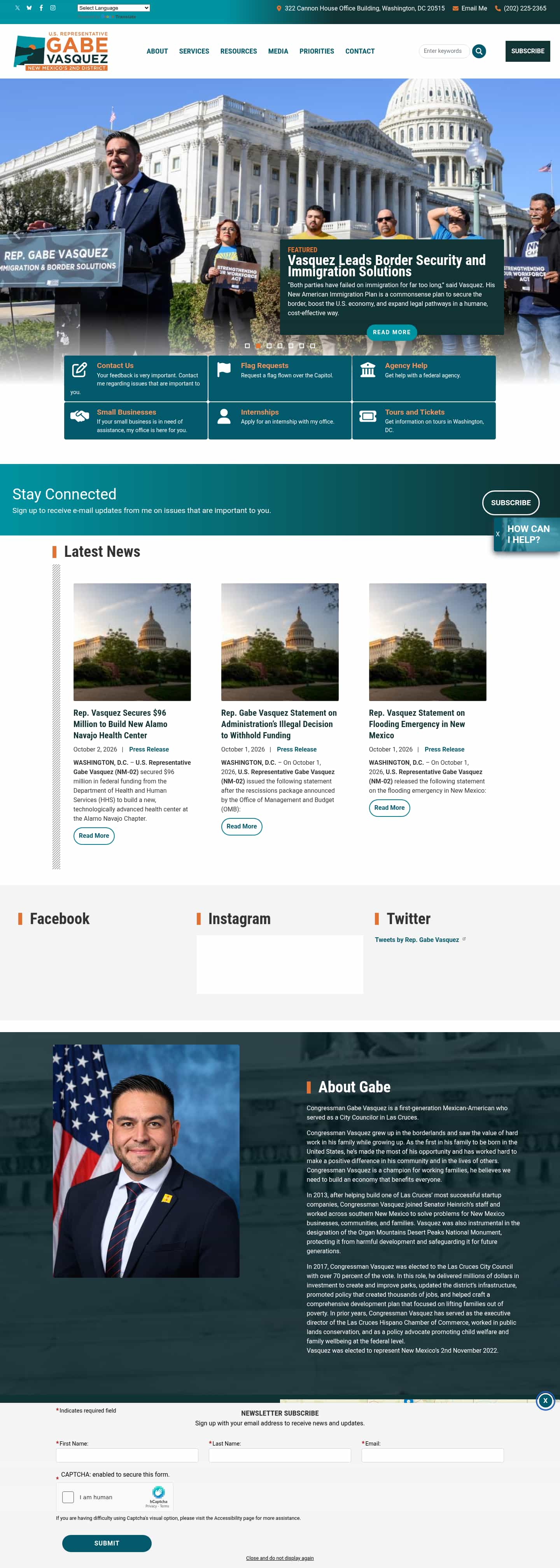Click the Last Name input field
Screen dimensions: 560x1568
tap(280, 1455)
